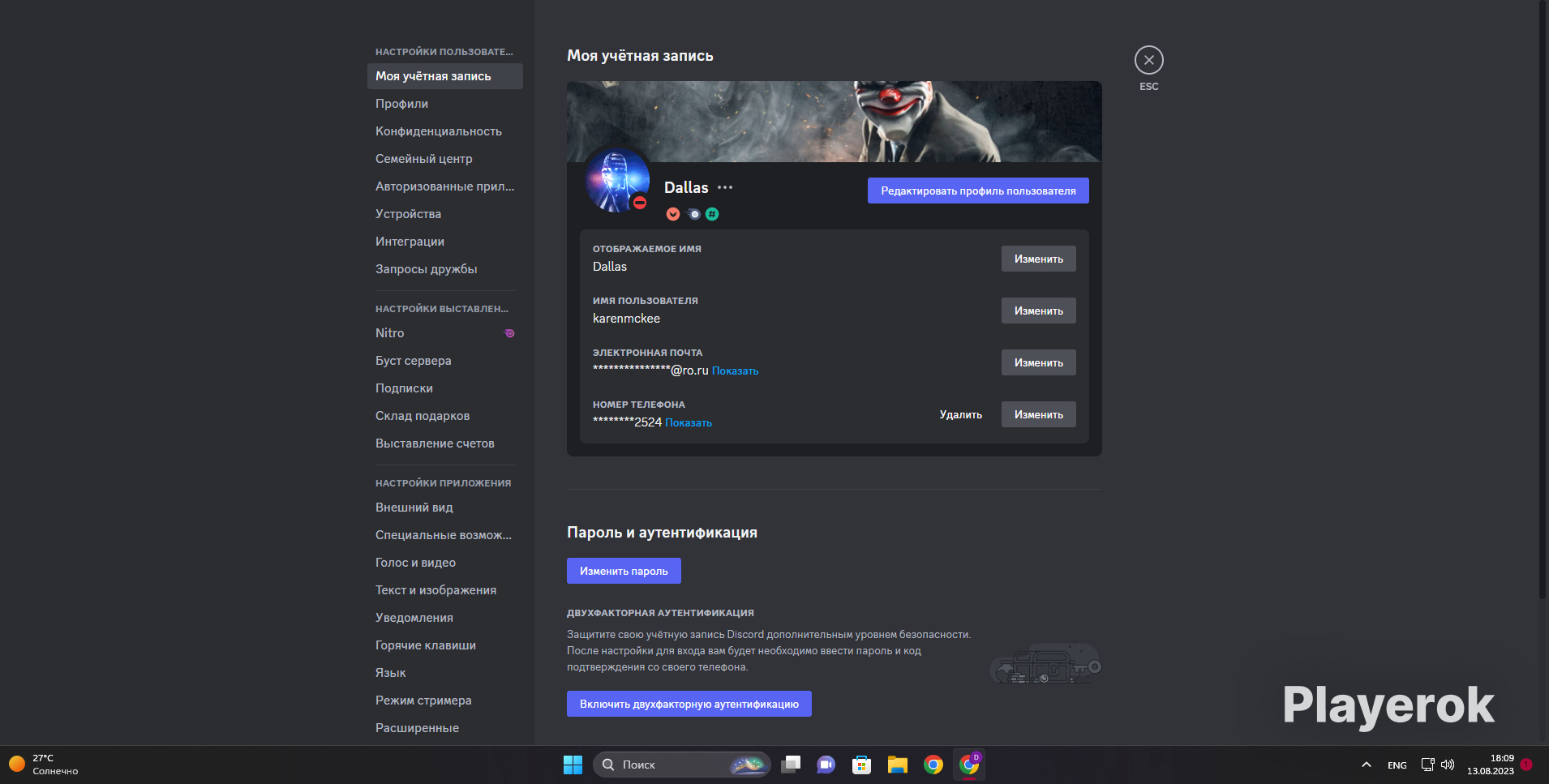Reveal the phone number with 'Показать' link

pyautogui.click(x=689, y=423)
